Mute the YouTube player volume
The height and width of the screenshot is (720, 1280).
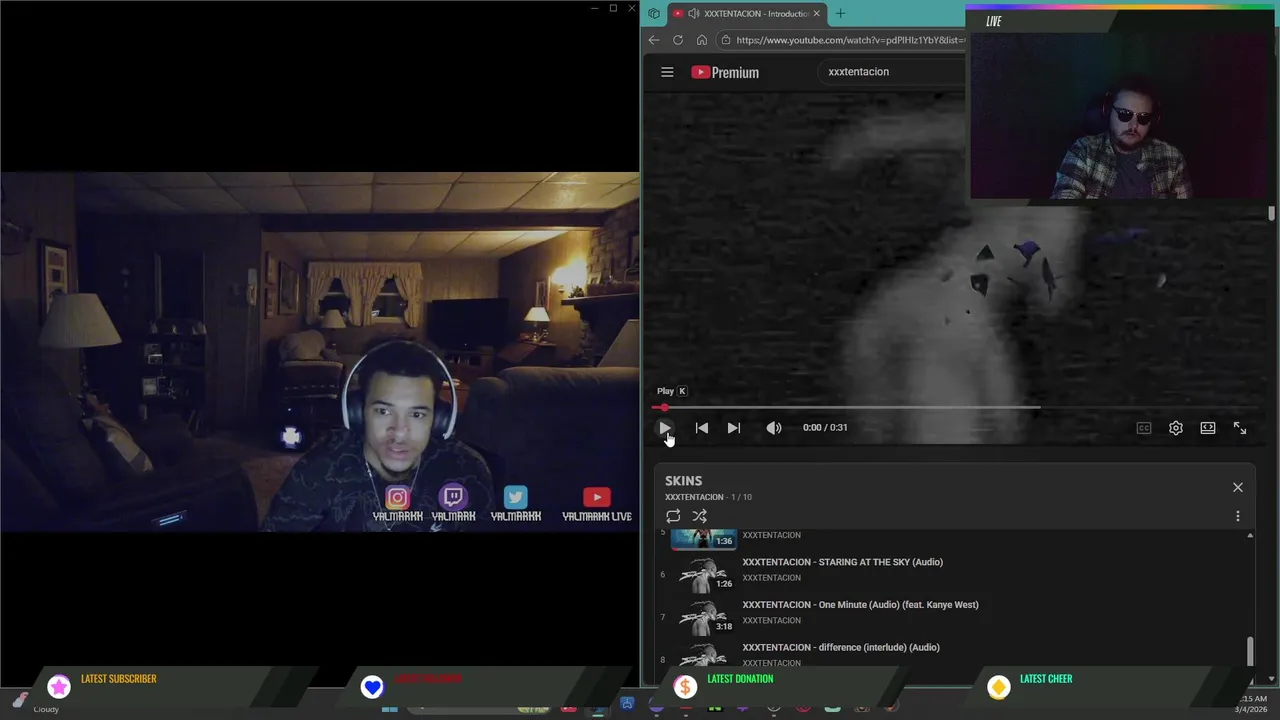[774, 428]
